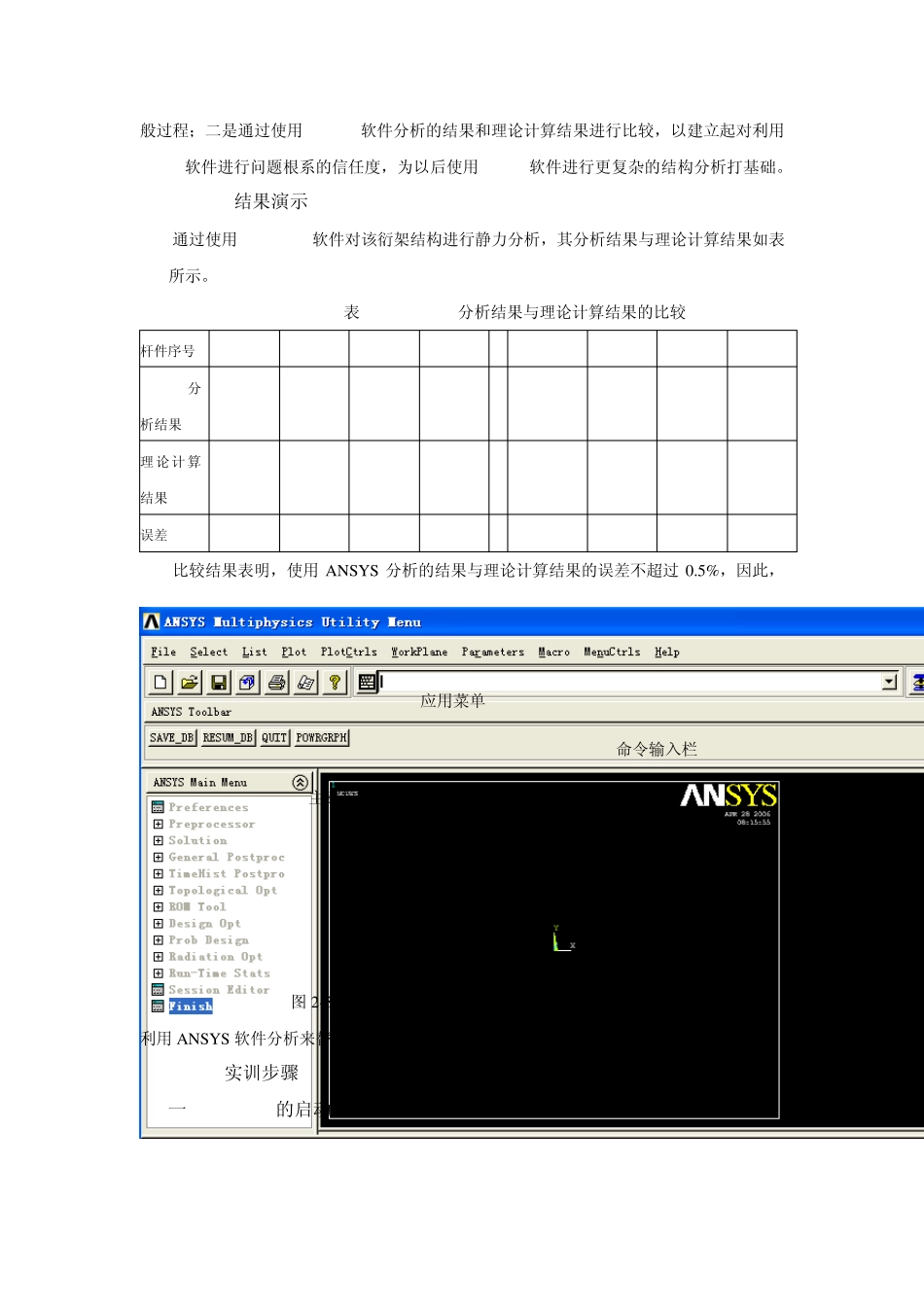Select Session Editor in the Main Menu

(x=219, y=989)
